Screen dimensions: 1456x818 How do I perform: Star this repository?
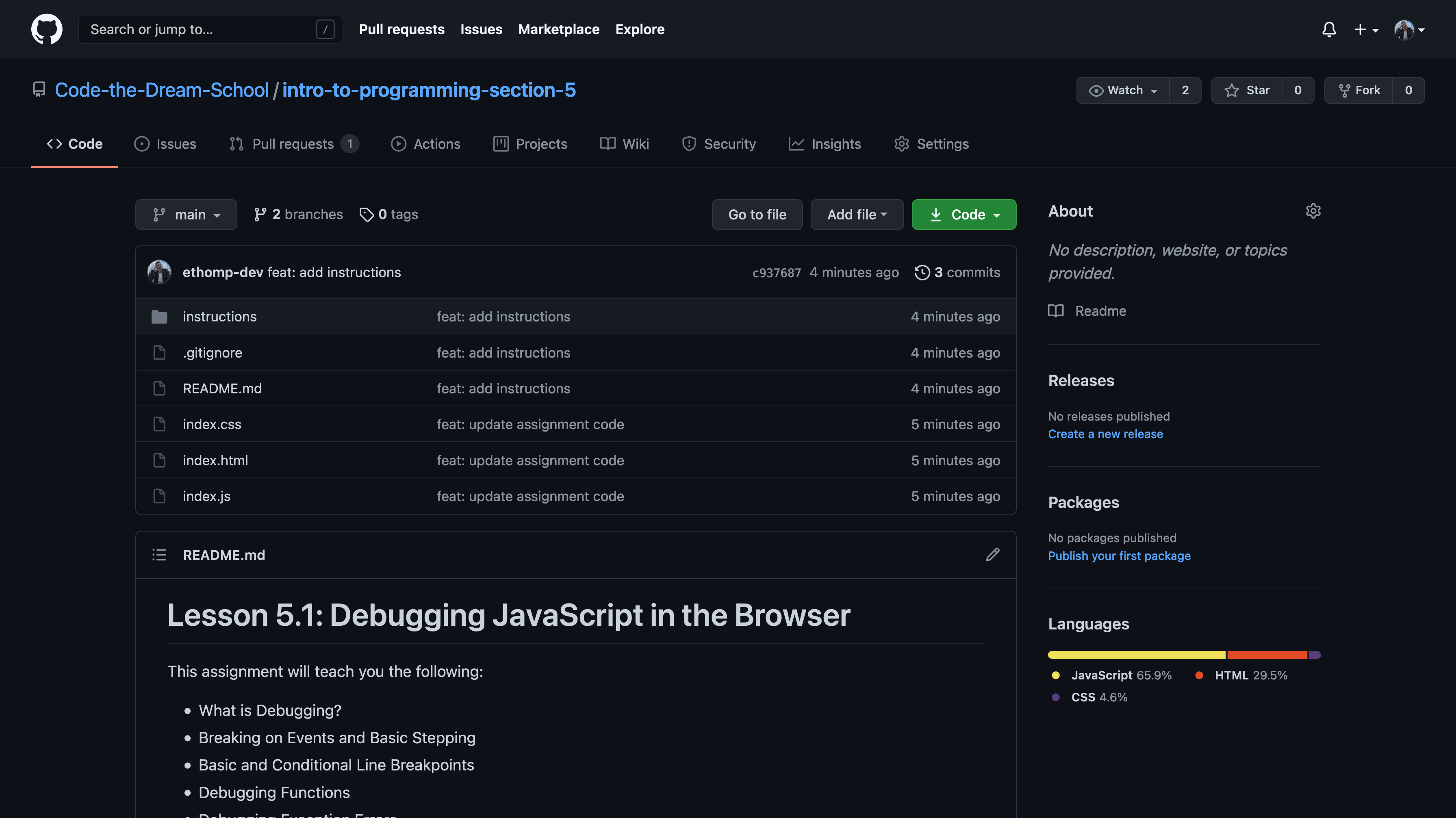(x=1247, y=91)
